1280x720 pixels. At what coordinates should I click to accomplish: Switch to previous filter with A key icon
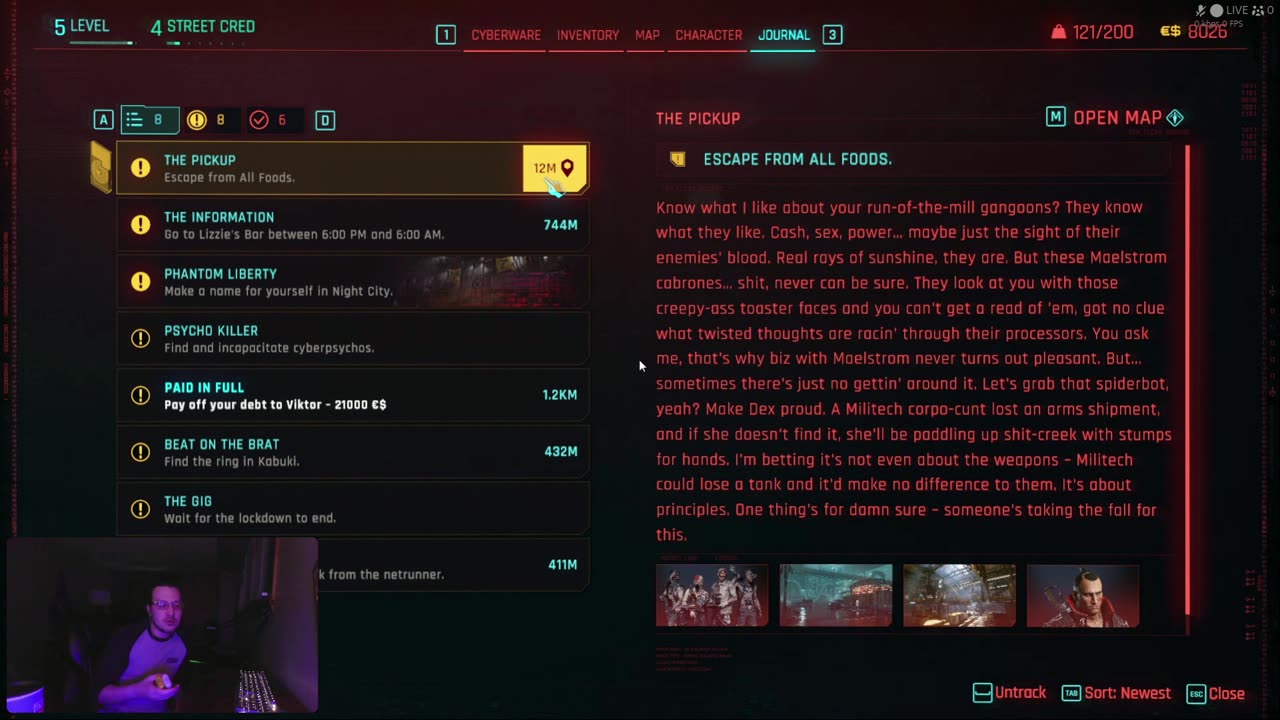[103, 120]
